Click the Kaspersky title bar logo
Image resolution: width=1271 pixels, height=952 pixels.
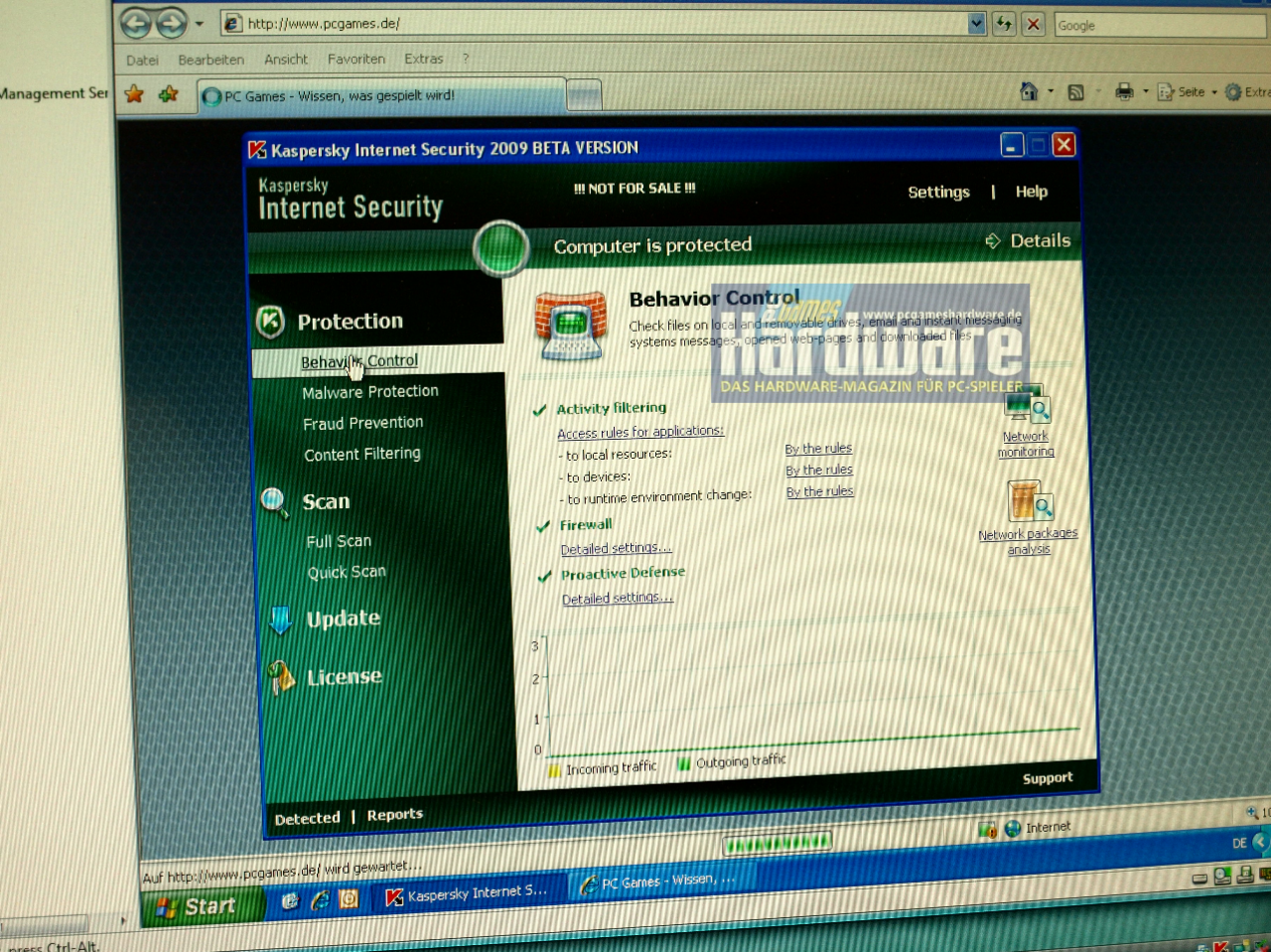[257, 150]
